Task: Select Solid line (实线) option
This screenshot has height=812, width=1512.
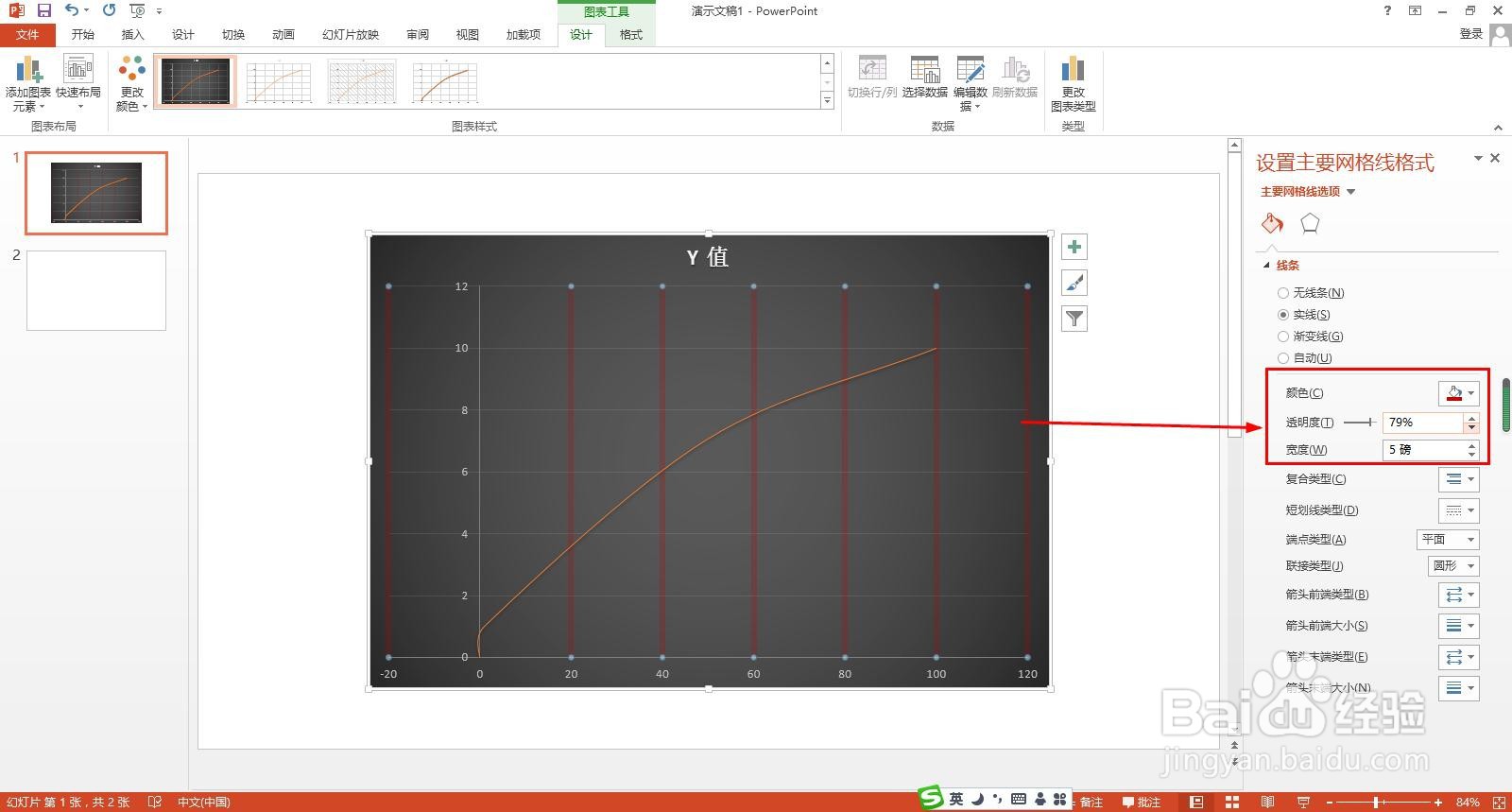Action: (1303, 315)
